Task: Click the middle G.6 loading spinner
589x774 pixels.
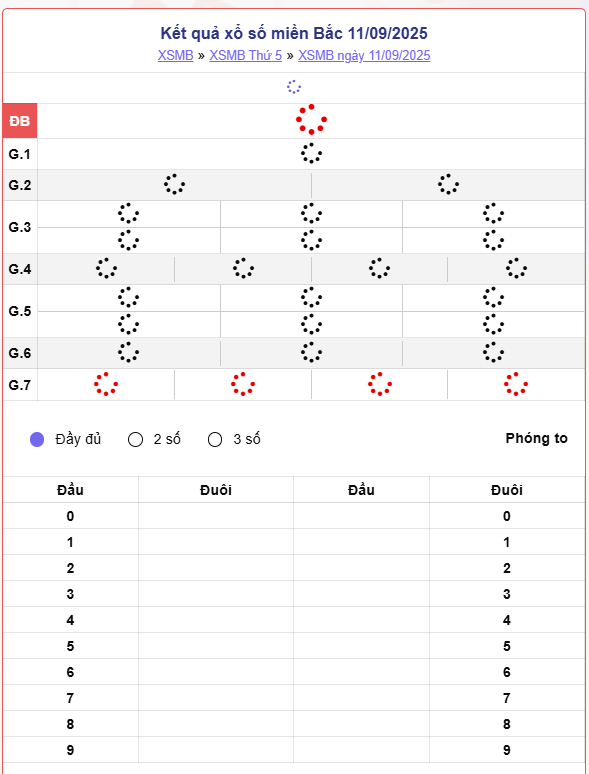Action: pyautogui.click(x=311, y=352)
